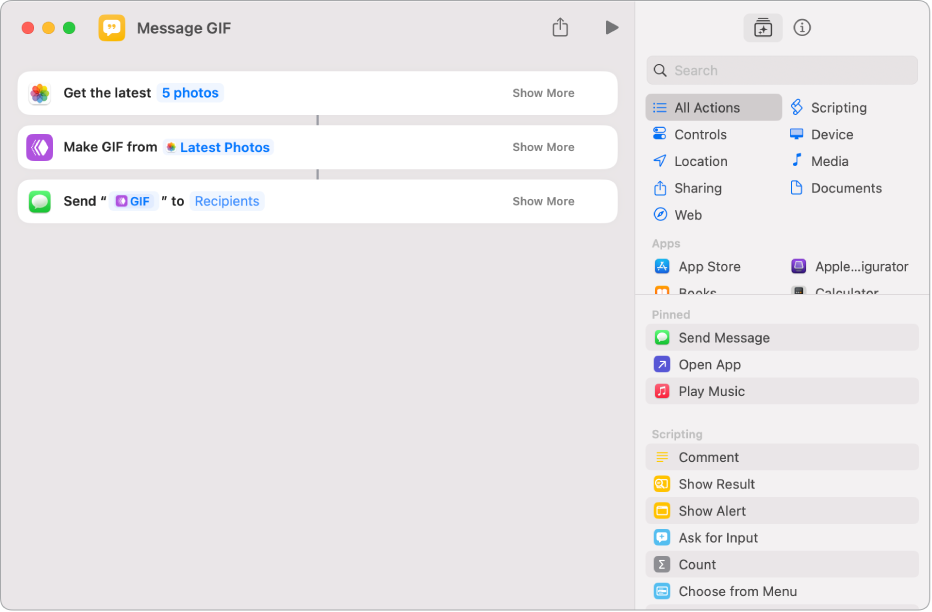Screen dimensions: 932x612
Task: Choose the Ask for Input action
Action: 782,537
